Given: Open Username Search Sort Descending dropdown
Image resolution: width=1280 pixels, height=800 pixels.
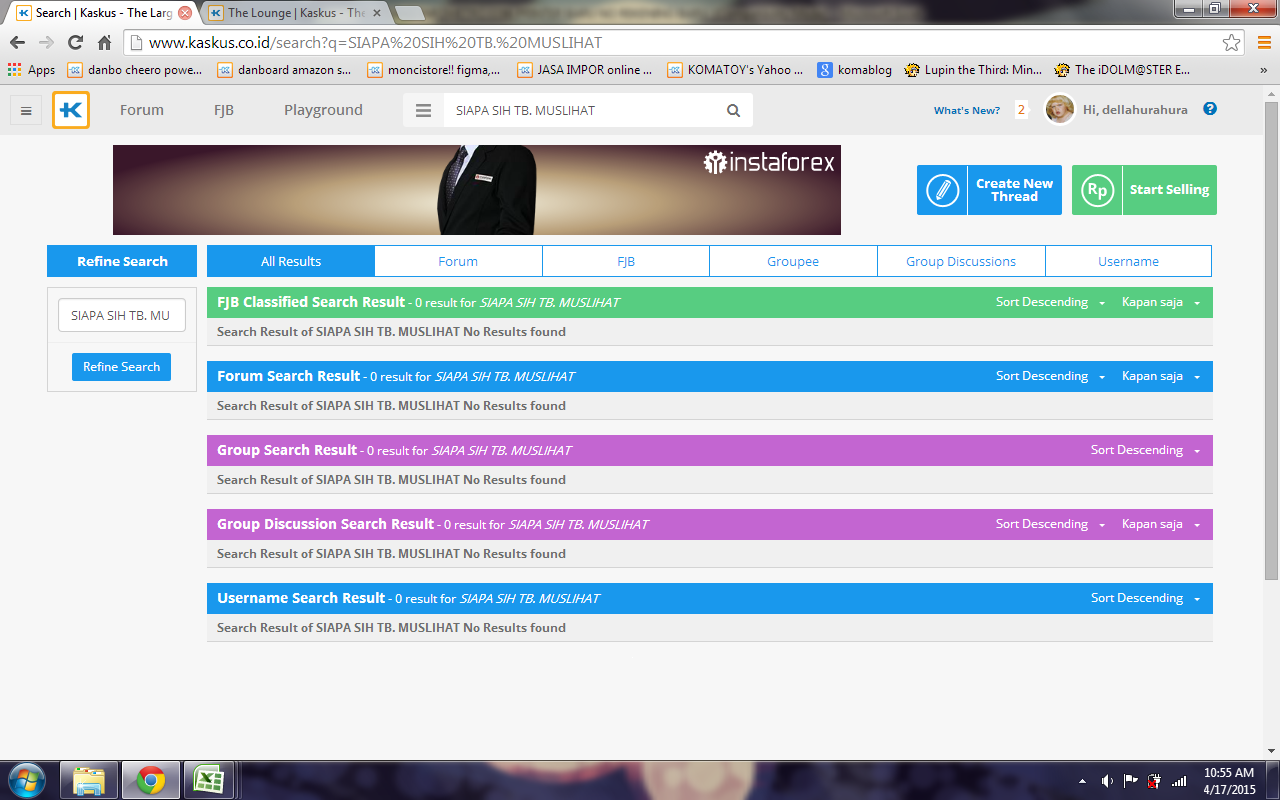Looking at the screenshot, I should click(1145, 598).
